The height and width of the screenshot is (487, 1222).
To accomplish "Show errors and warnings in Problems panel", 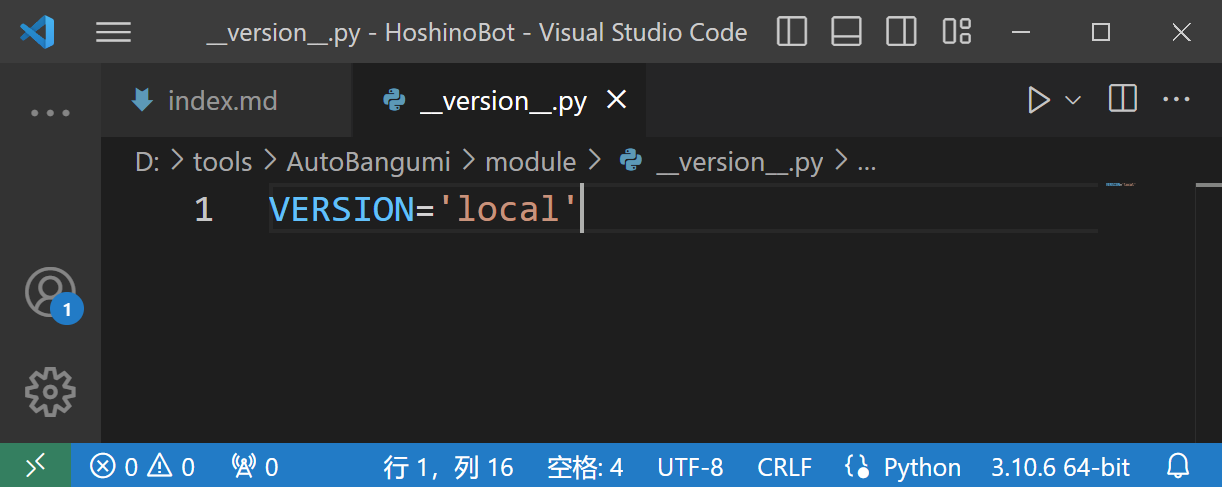I will [142, 466].
